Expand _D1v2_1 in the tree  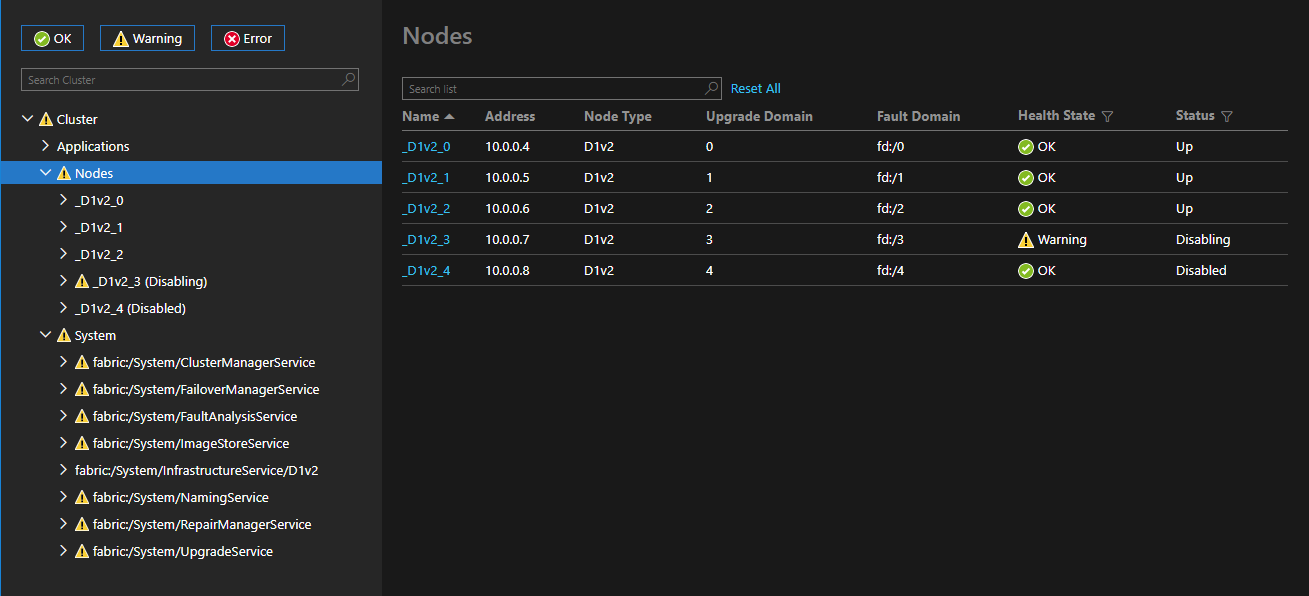click(63, 227)
